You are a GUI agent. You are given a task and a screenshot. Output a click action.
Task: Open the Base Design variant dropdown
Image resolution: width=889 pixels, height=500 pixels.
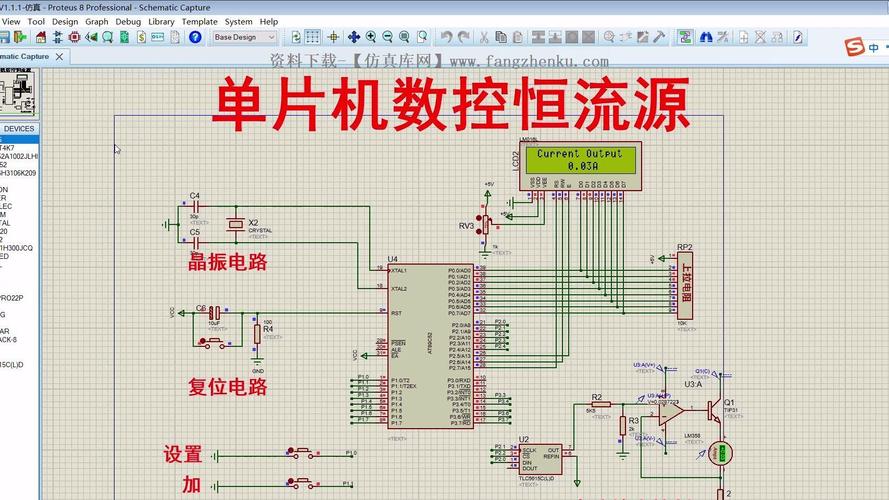[x=245, y=37]
